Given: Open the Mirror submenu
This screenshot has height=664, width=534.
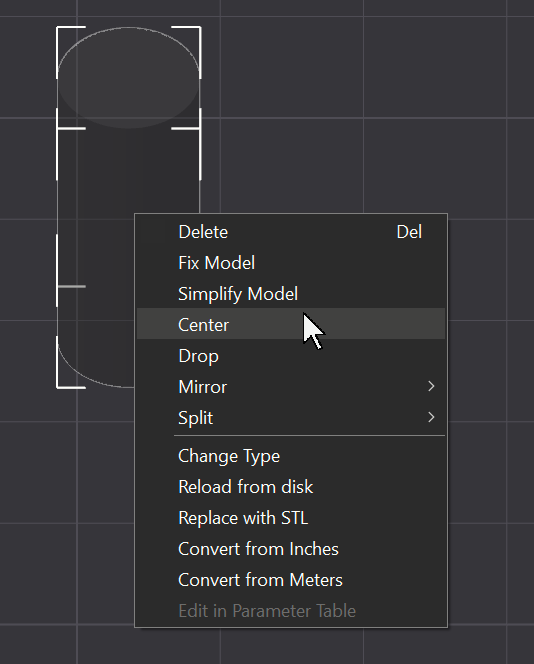Looking at the screenshot, I should click(291, 387).
